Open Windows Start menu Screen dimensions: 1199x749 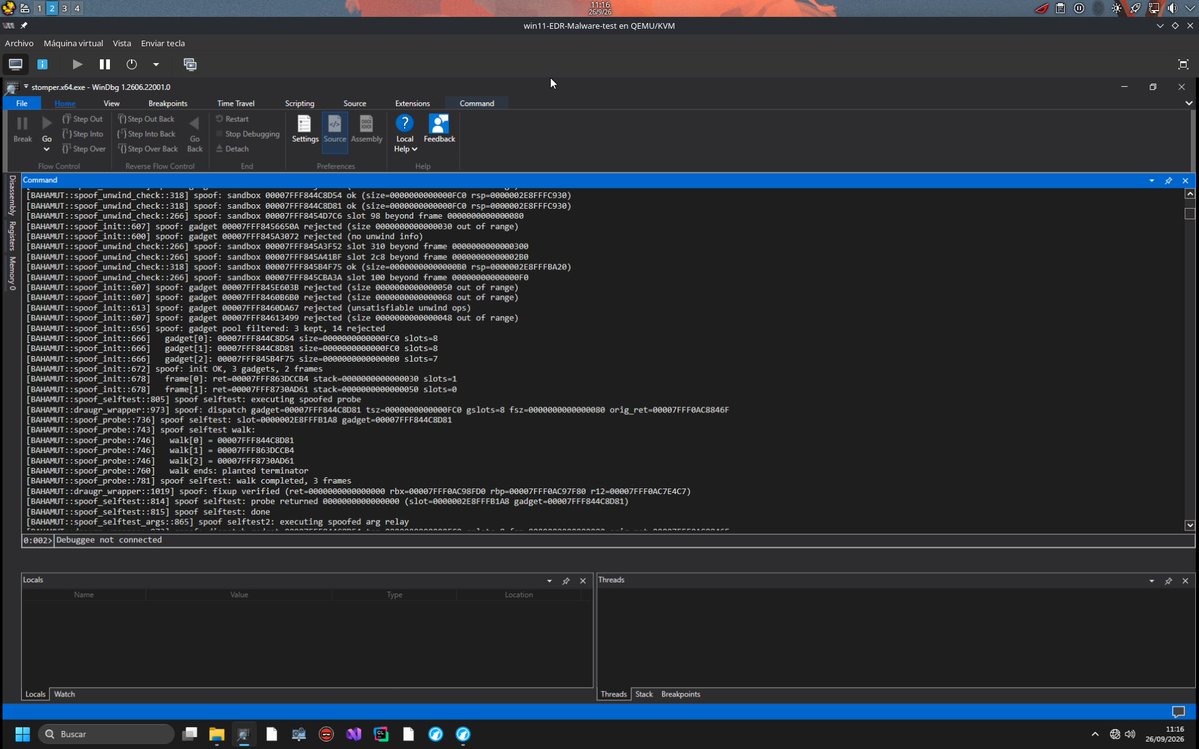pos(22,734)
